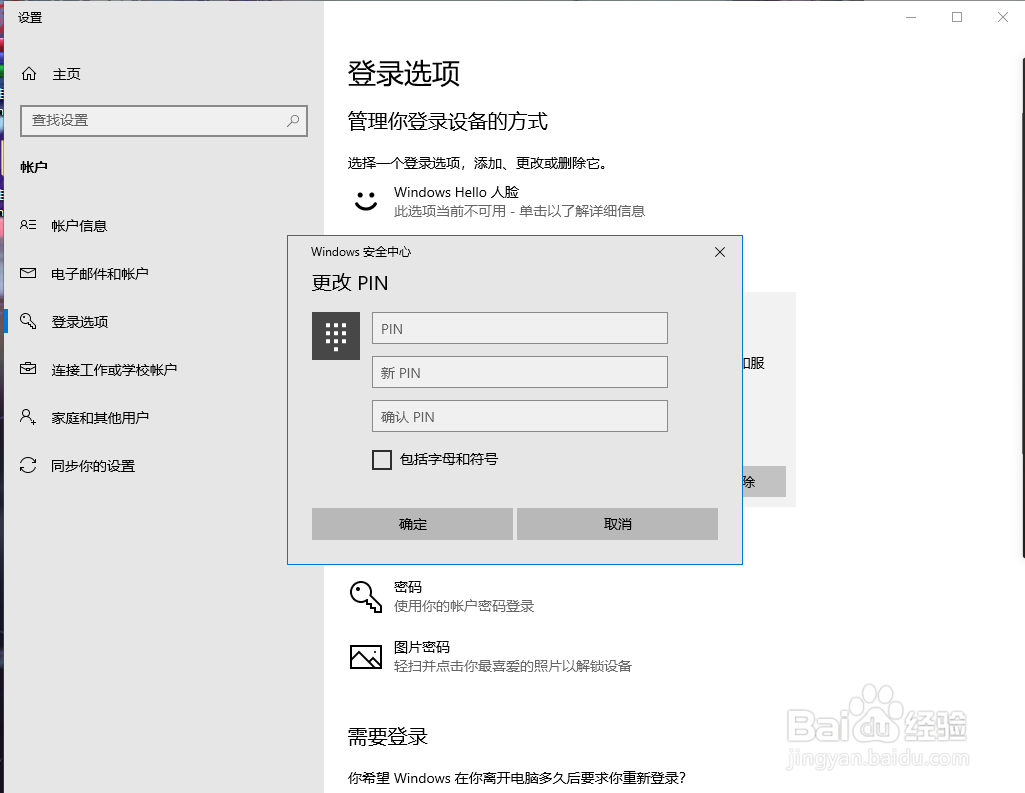Select the 登录选项 key icon
This screenshot has height=793, width=1025.
coord(30,321)
